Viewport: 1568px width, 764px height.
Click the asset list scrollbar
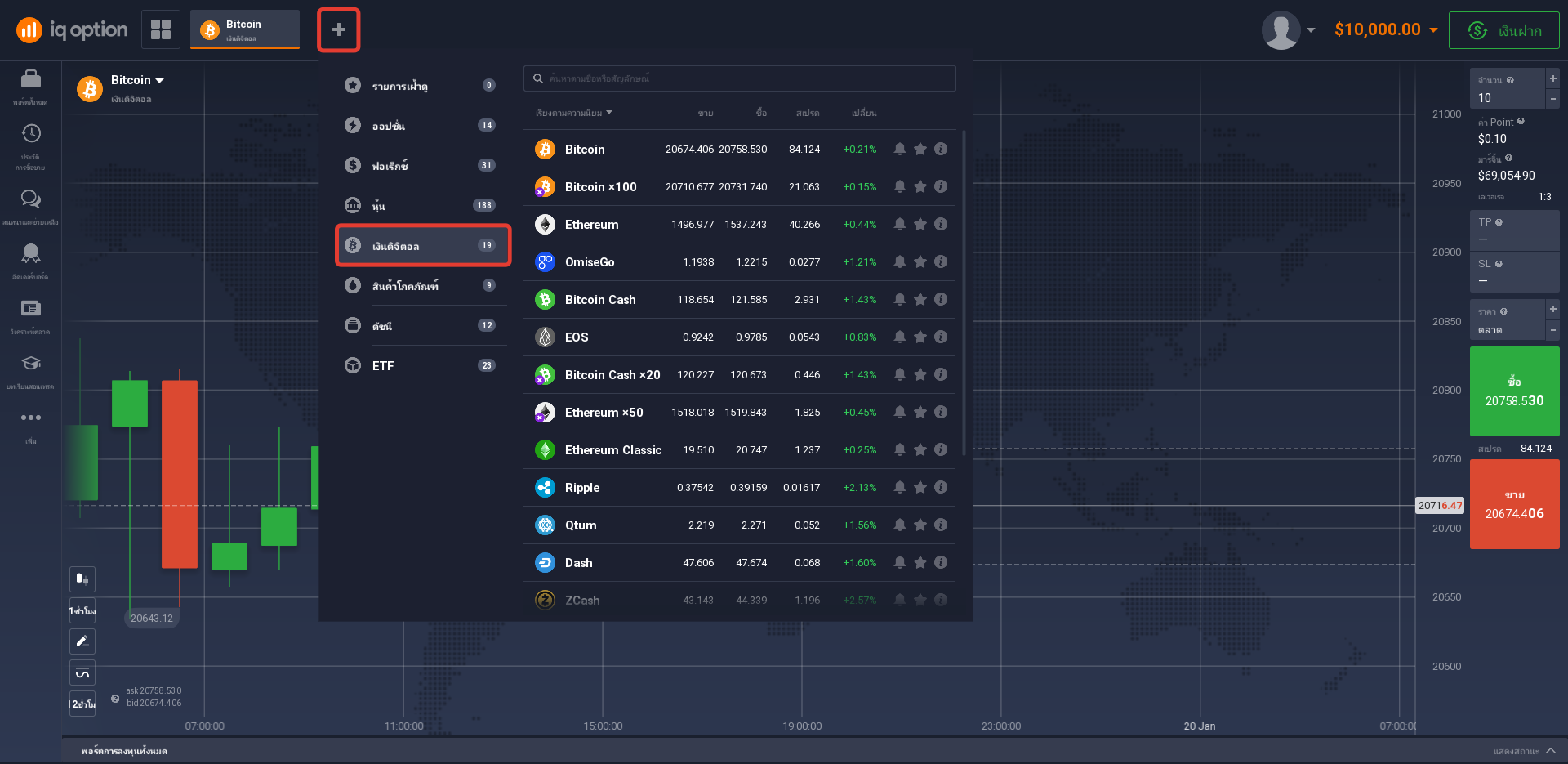pyautogui.click(x=964, y=293)
